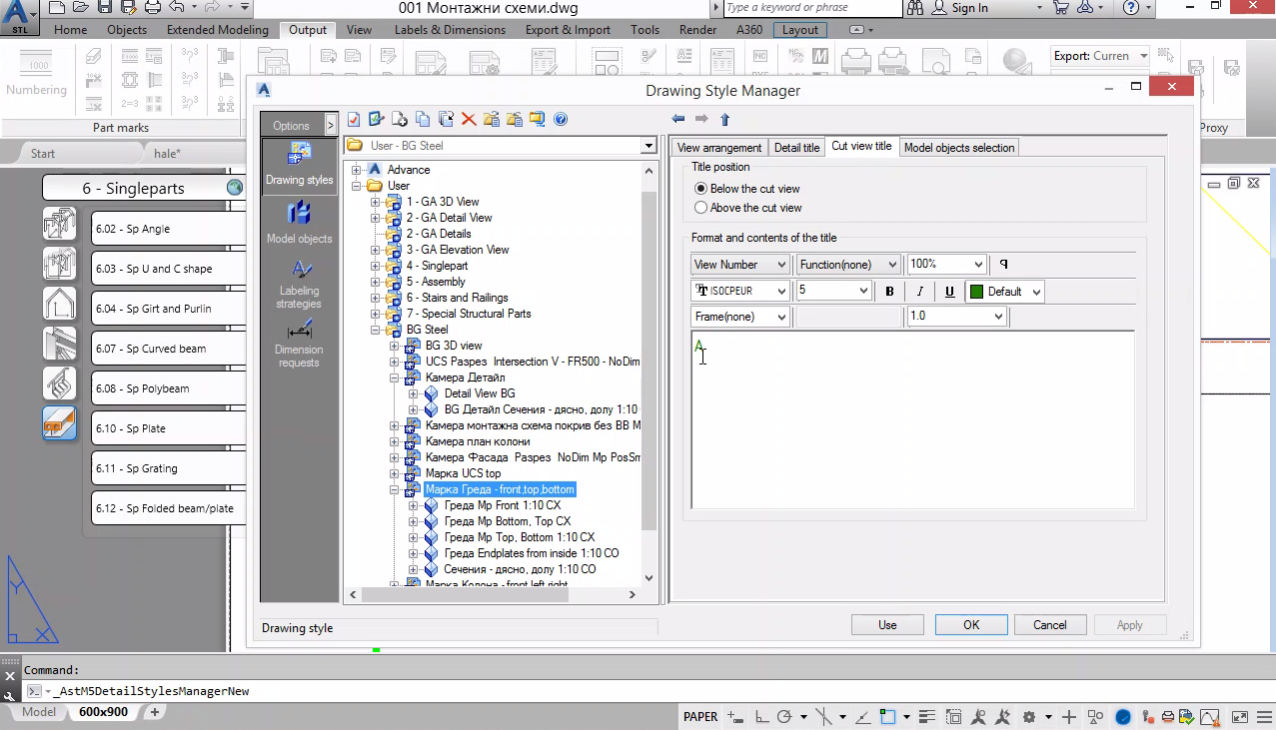The image size is (1276, 730).
Task: Click the tree horizontal scrollbar right arrow
Action: click(632, 594)
